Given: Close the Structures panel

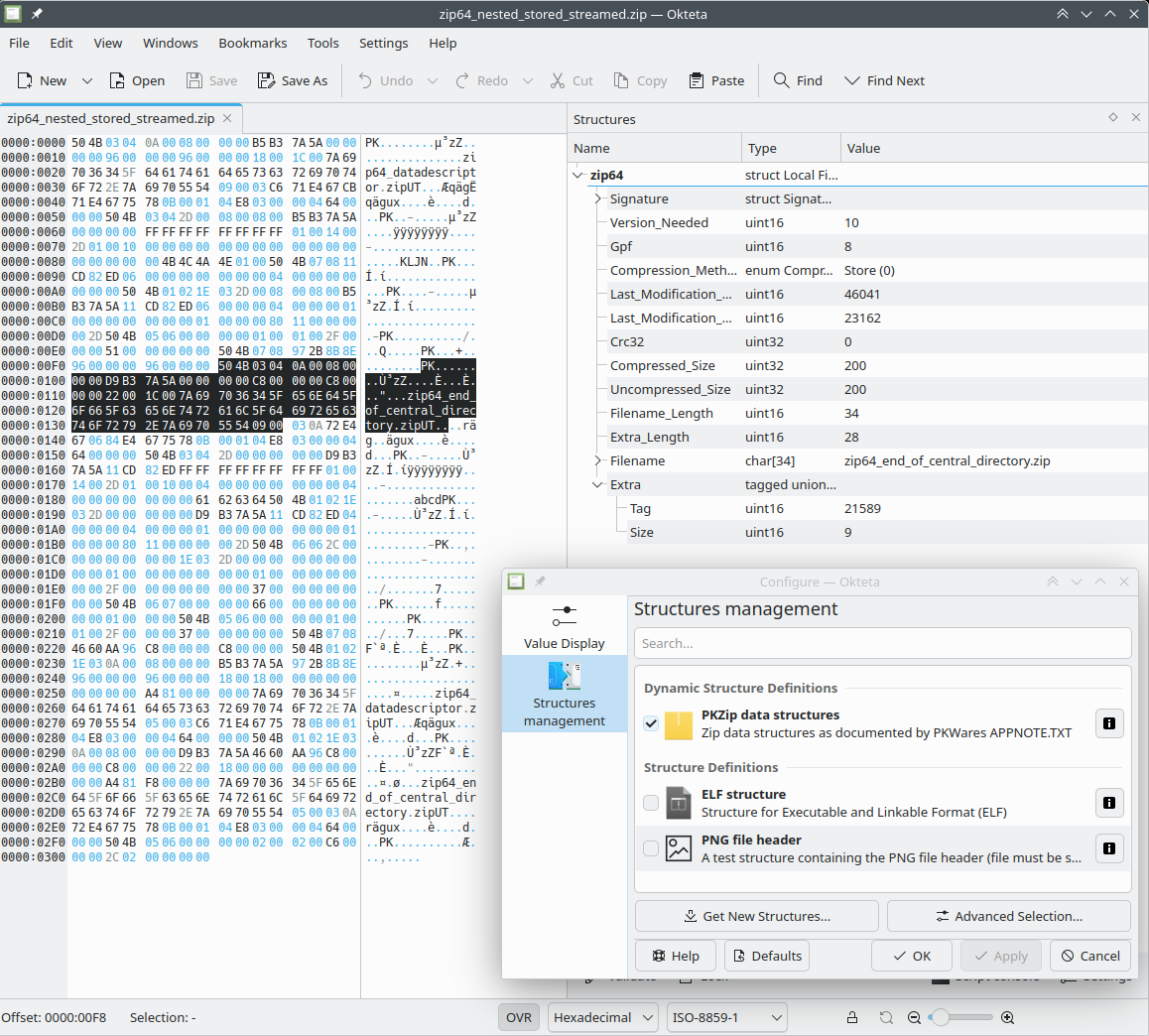Looking at the screenshot, I should [1136, 117].
